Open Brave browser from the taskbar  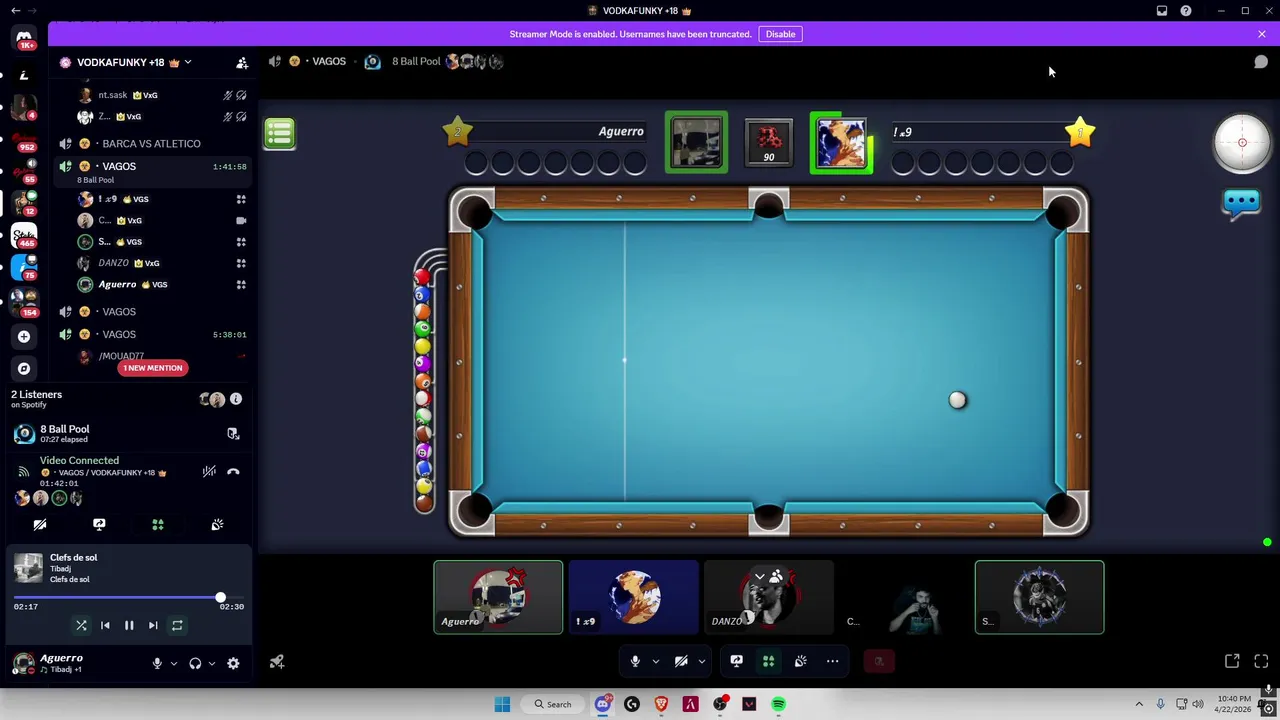point(661,704)
